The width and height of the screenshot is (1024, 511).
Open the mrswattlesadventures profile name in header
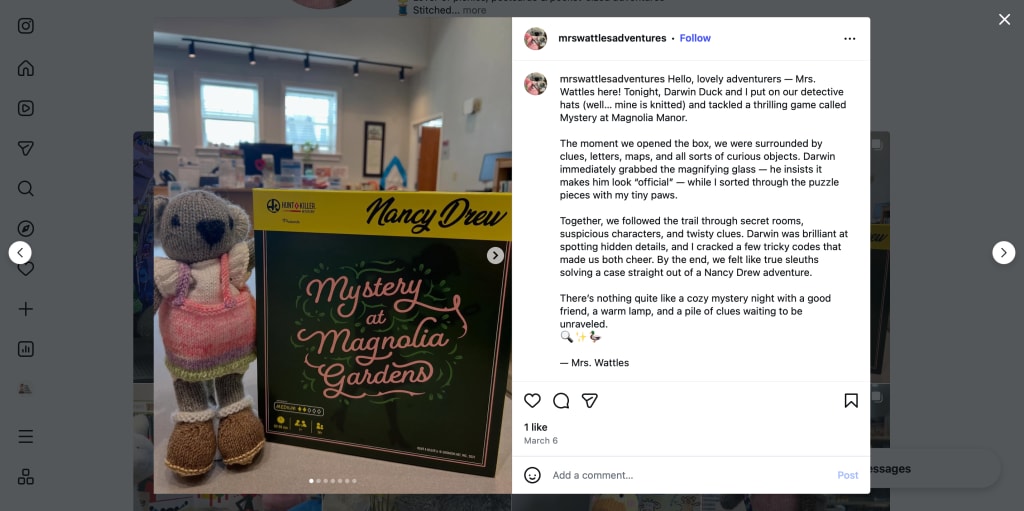click(x=612, y=38)
